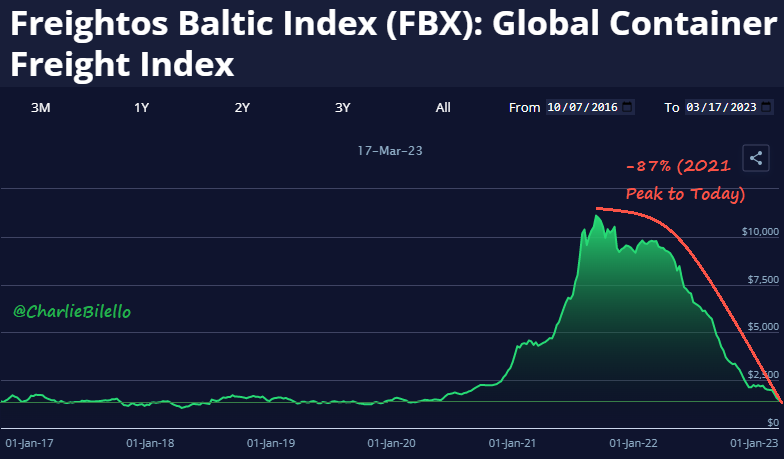Click the Freightos Baltic Index chart title
The image size is (784, 459).
(394, 44)
